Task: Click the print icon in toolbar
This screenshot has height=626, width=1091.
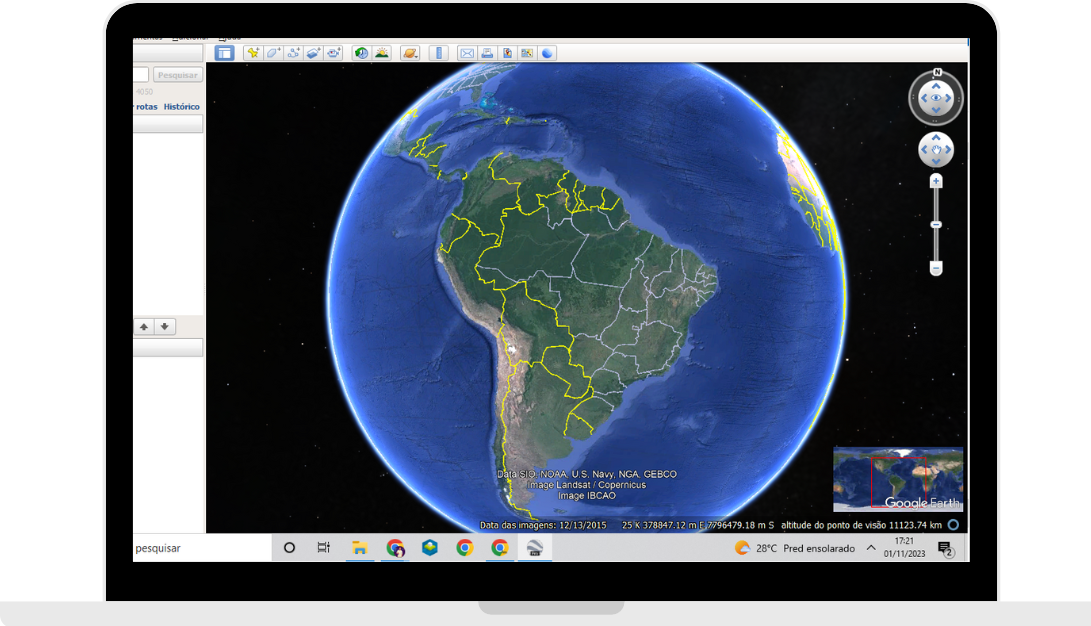Action: [x=487, y=53]
